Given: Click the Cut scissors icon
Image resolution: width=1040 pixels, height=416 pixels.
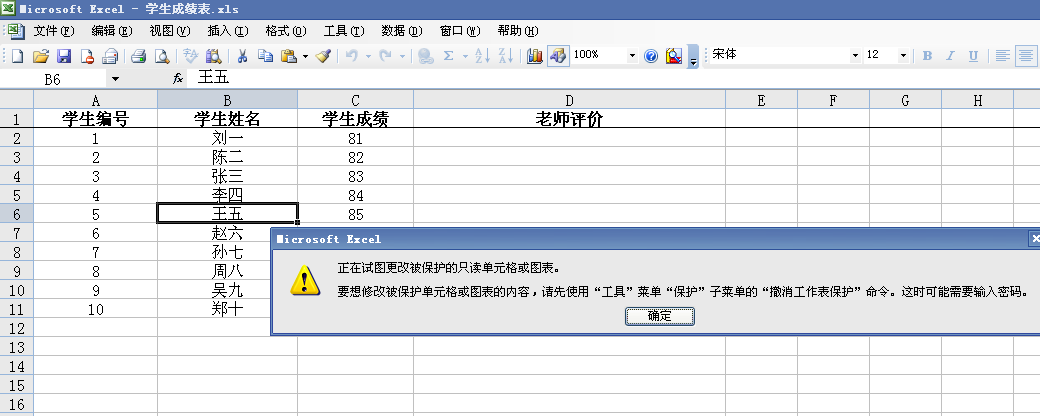Looking at the screenshot, I should coord(242,56).
